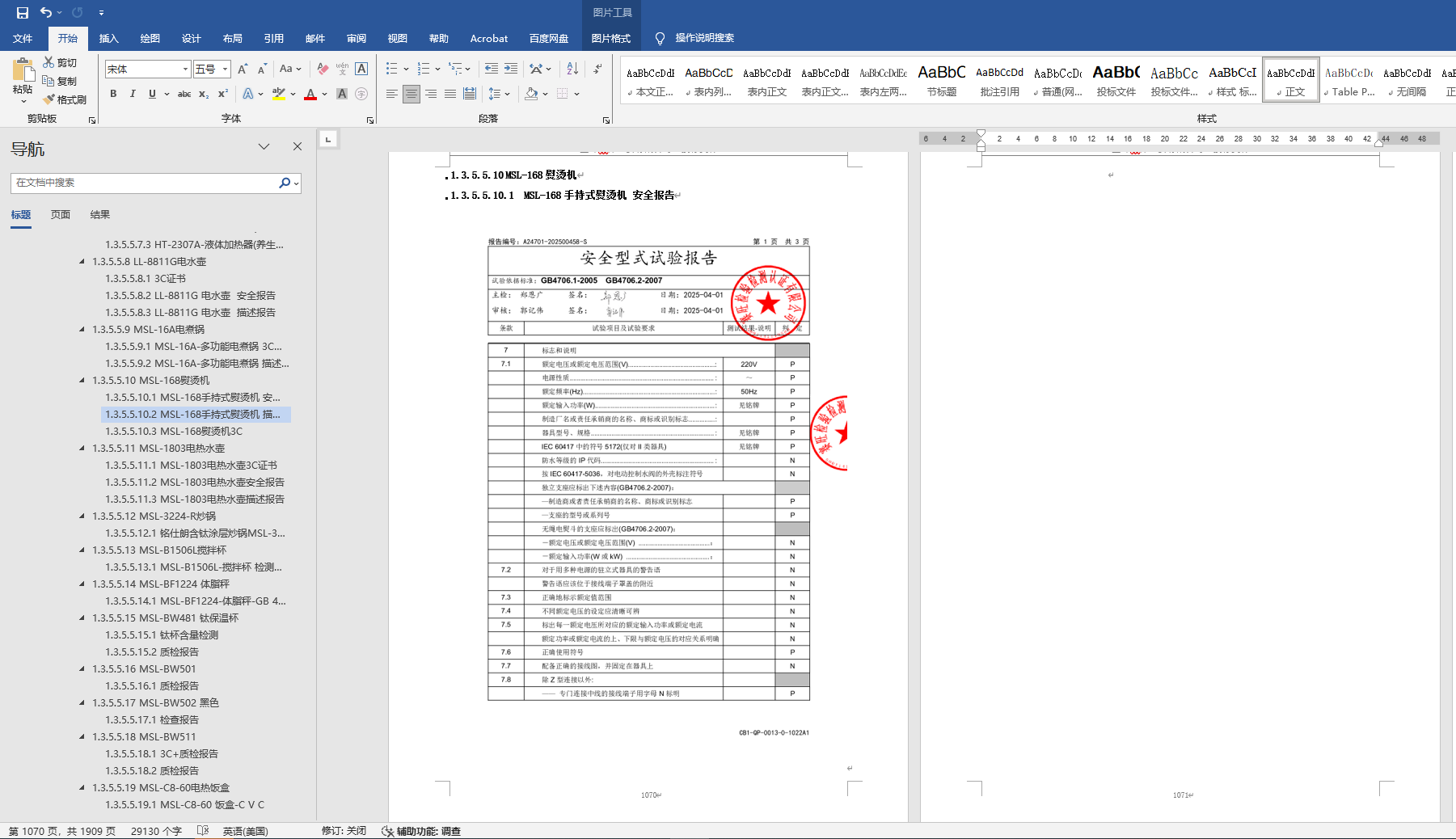This screenshot has height=839, width=1456.
Task: Save the document with the floppy disk icon
Action: pos(22,13)
